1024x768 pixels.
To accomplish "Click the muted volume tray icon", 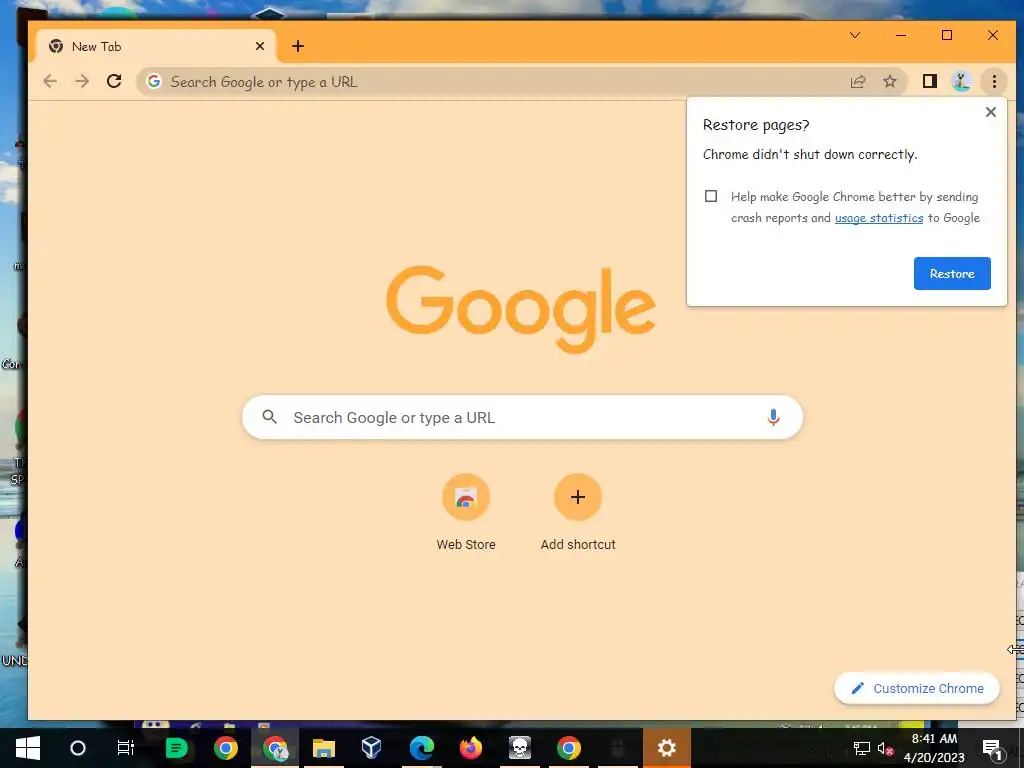I will pyautogui.click(x=885, y=748).
